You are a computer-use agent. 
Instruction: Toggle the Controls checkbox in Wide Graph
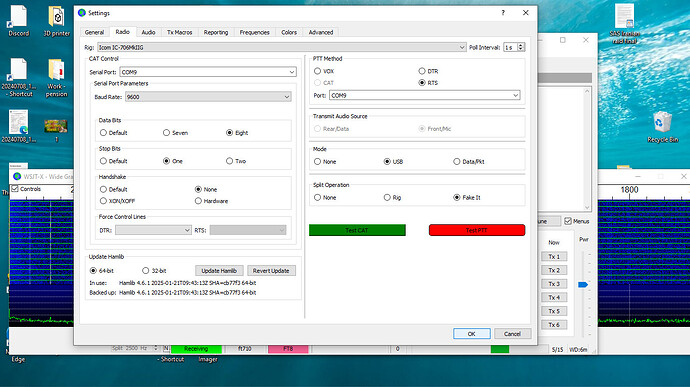[x=15, y=189]
